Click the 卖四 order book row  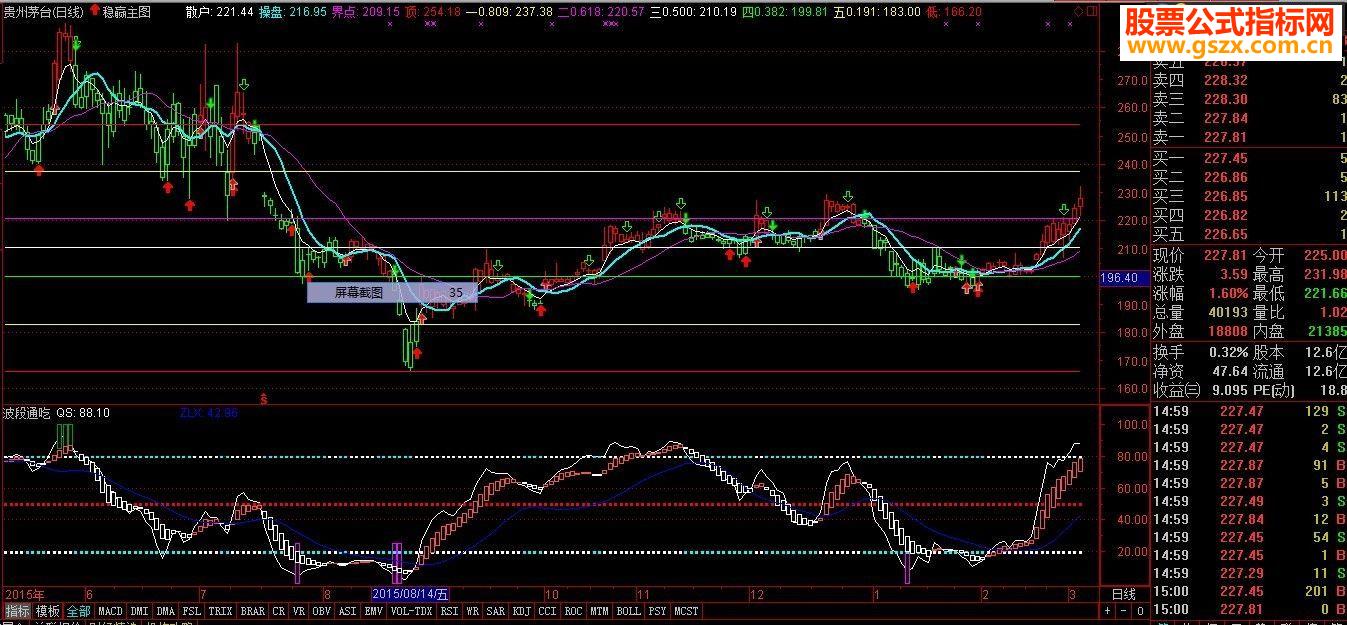1250,80
